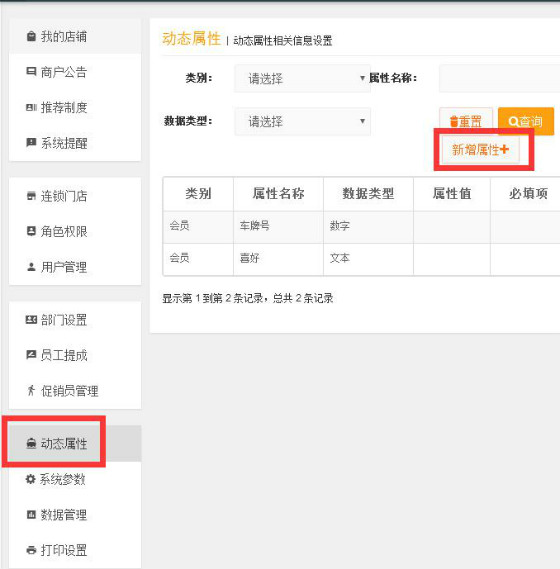Click the card icon beside 推荐制度

(31, 107)
